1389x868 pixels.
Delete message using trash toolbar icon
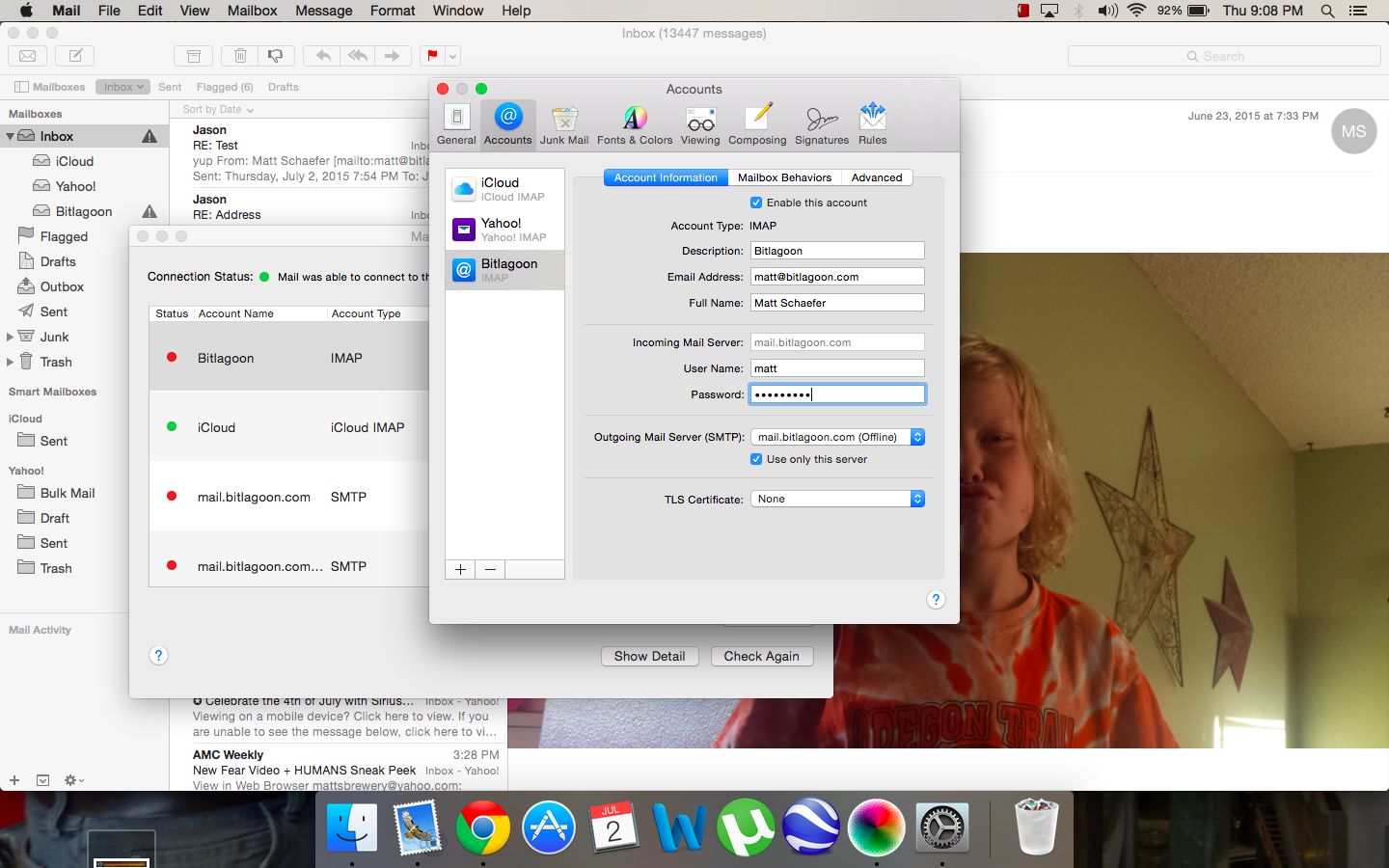[240, 56]
